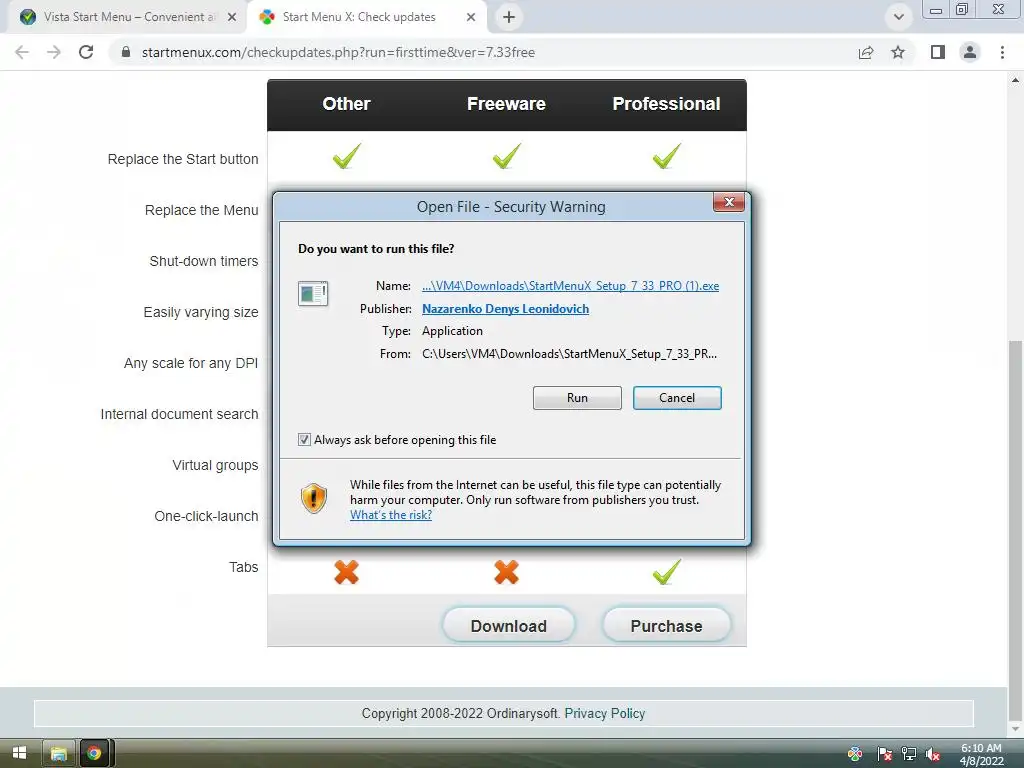Click the Purchase button on page
This screenshot has width=1024, height=768.
coord(666,626)
